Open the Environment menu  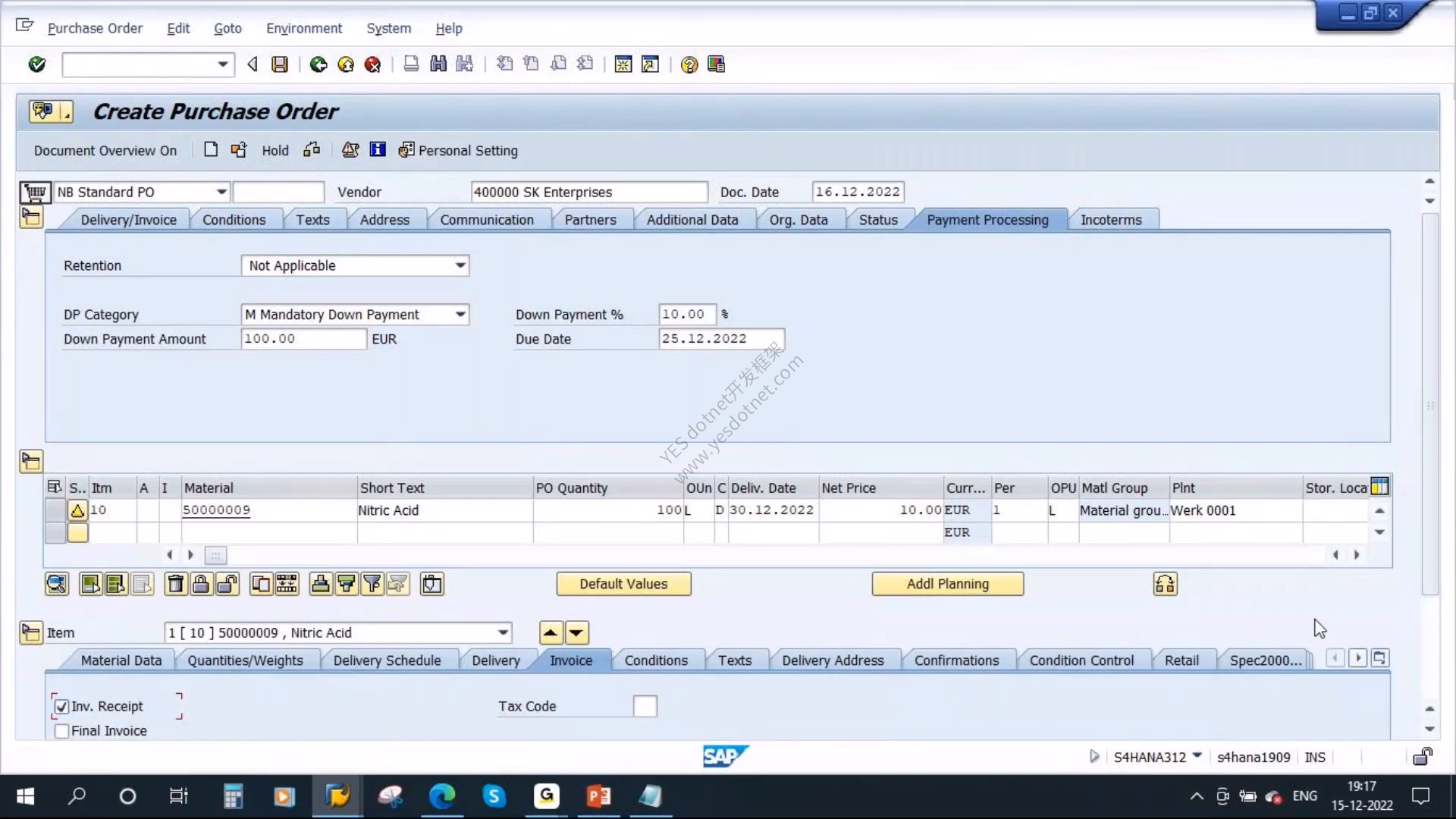(x=304, y=28)
